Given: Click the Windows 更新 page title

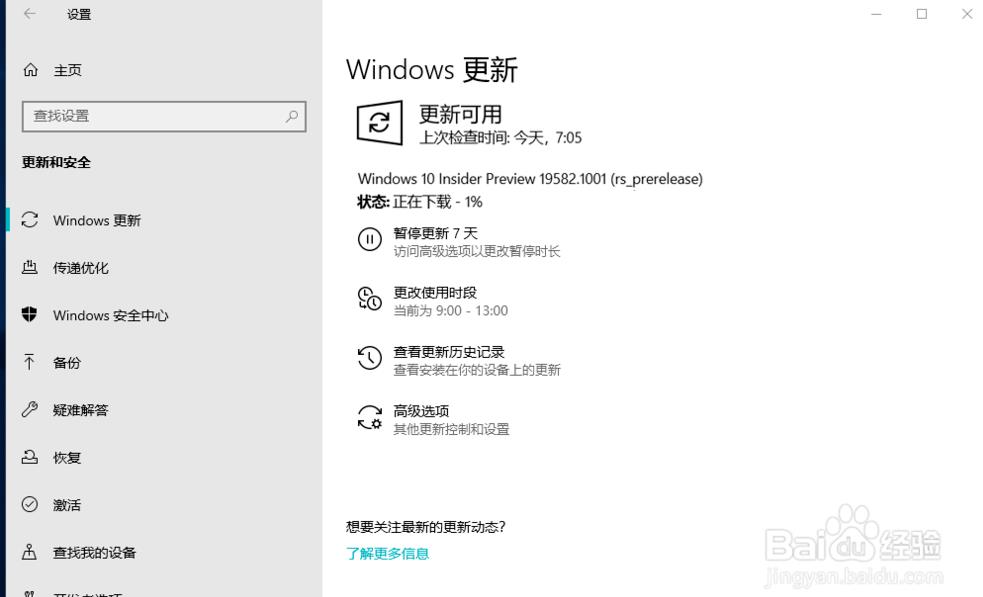Looking at the screenshot, I should (432, 70).
